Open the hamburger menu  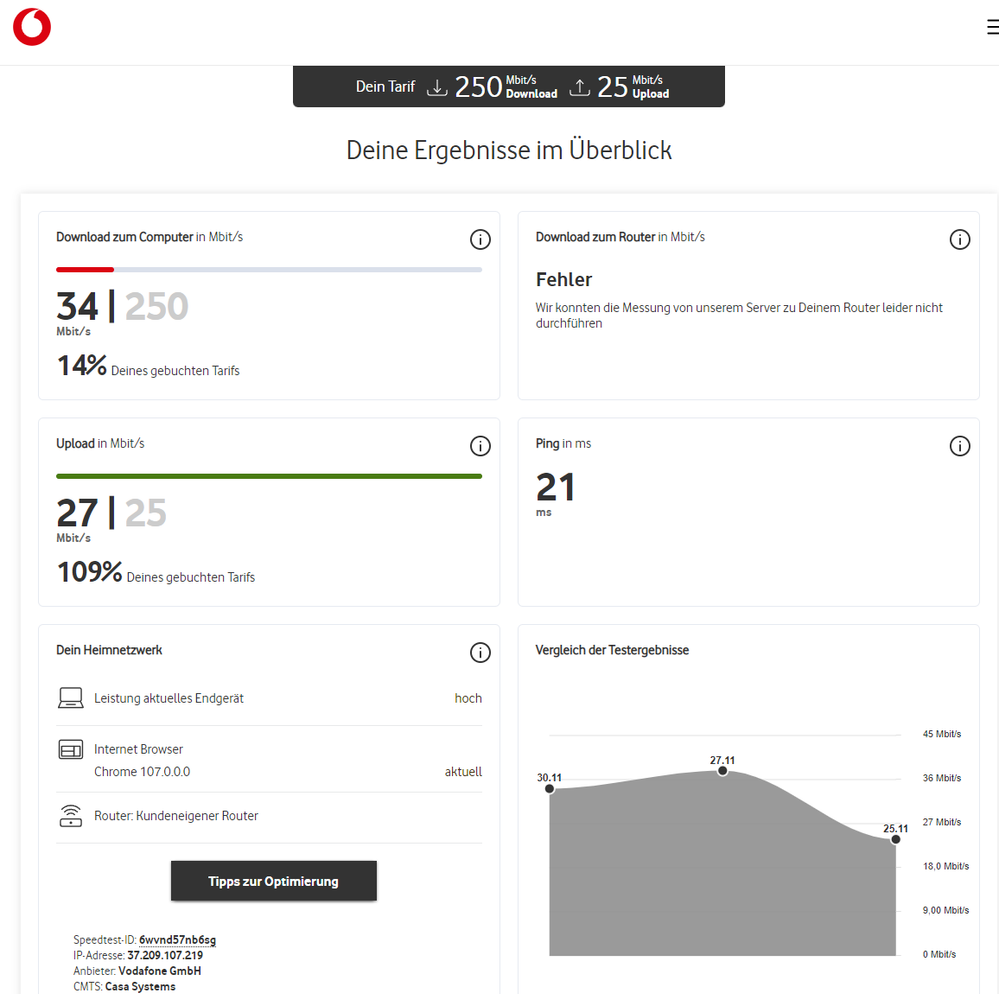point(993,27)
